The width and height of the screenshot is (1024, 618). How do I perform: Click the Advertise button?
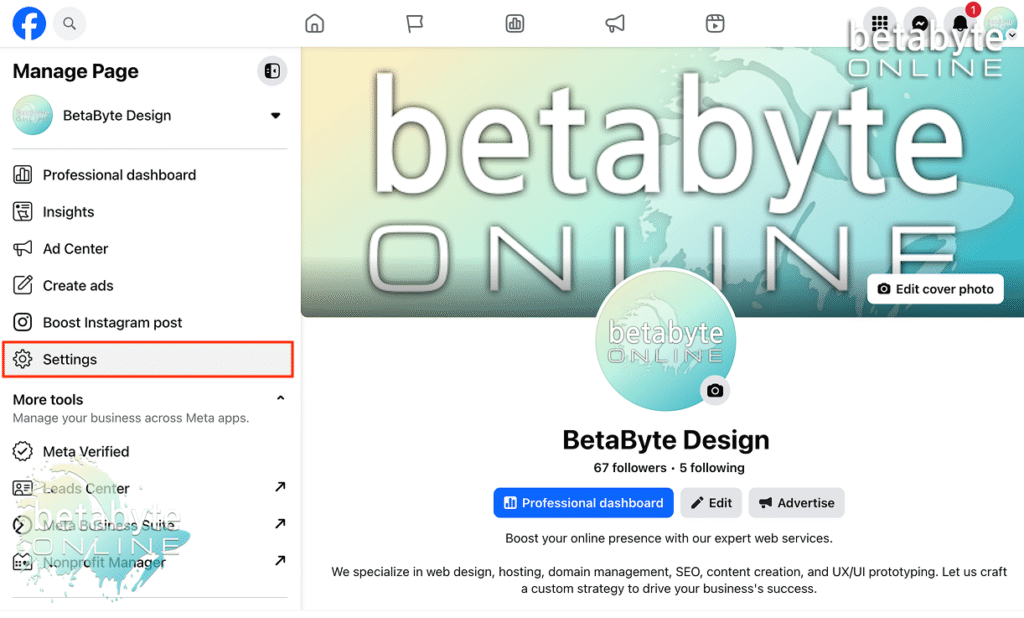tap(796, 503)
